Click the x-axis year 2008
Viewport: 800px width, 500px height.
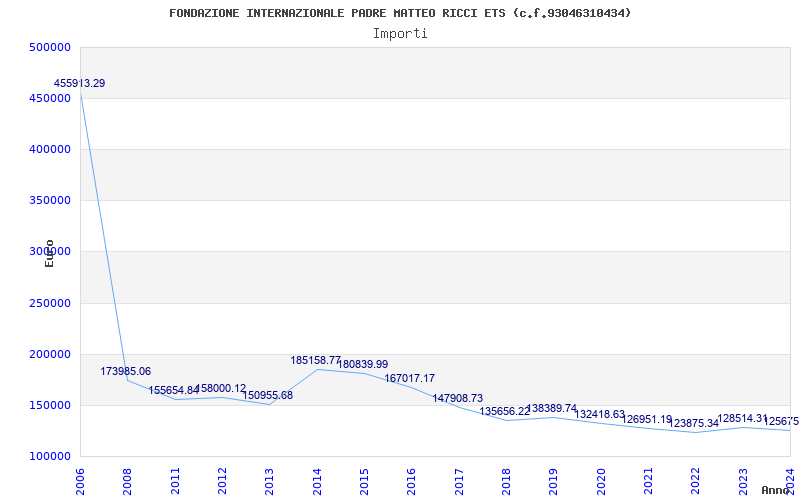pos(128,481)
